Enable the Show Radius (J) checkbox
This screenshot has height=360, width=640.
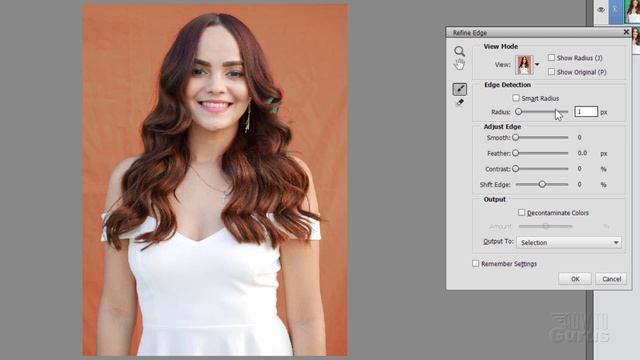coord(551,58)
